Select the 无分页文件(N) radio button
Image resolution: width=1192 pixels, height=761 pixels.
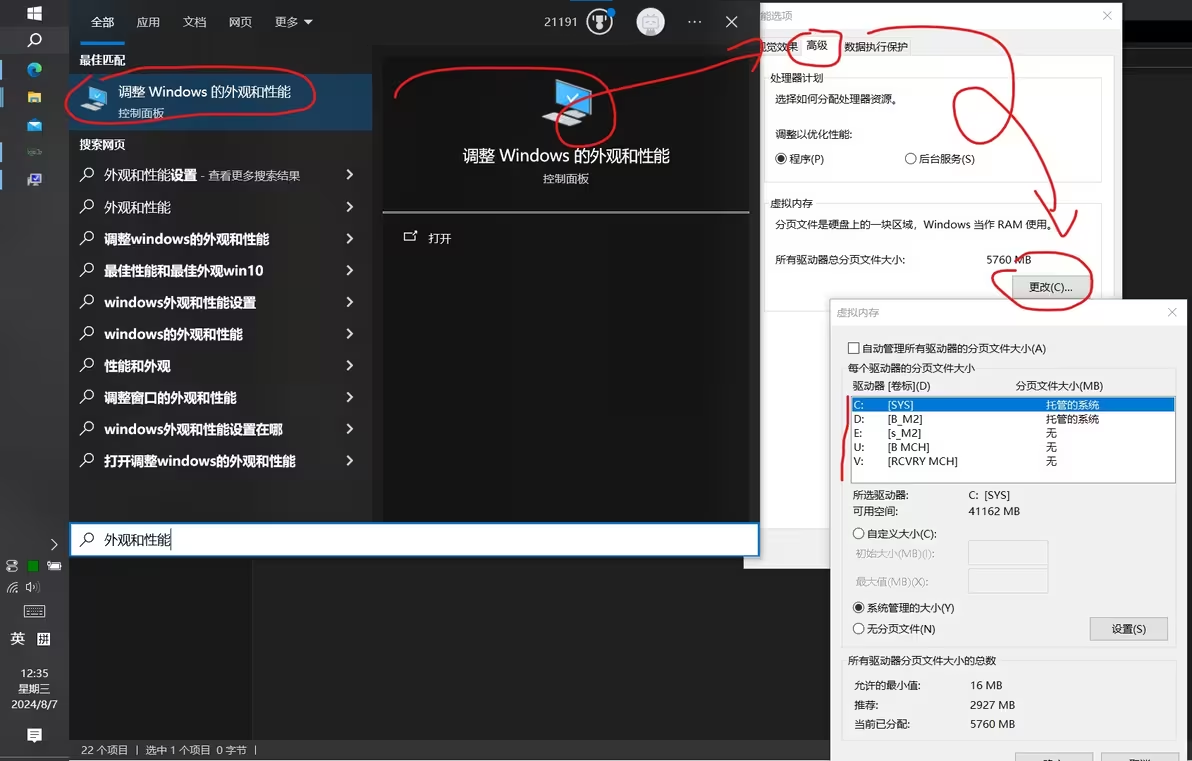coord(859,629)
